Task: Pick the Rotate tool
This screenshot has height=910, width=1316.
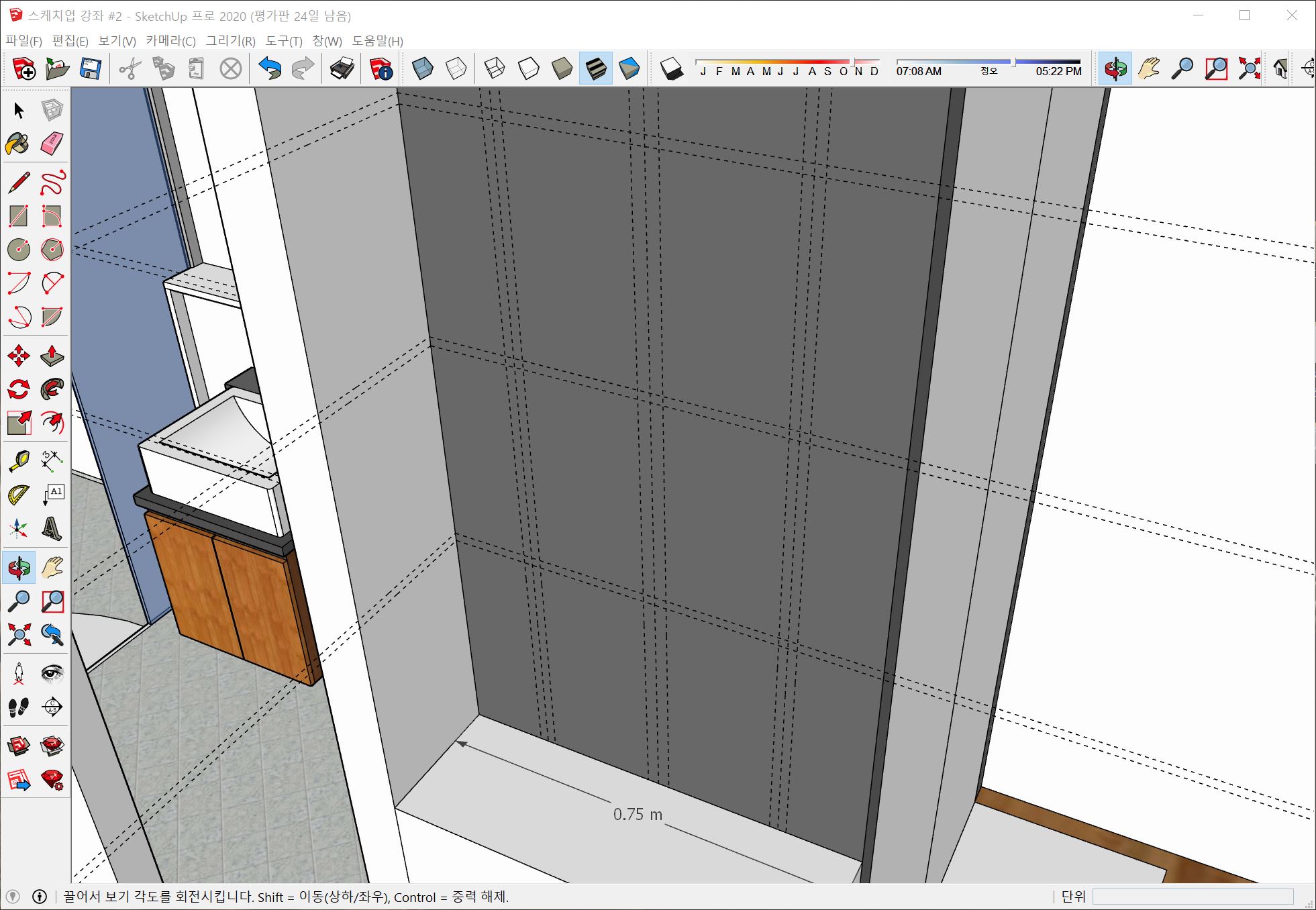Action: point(18,389)
